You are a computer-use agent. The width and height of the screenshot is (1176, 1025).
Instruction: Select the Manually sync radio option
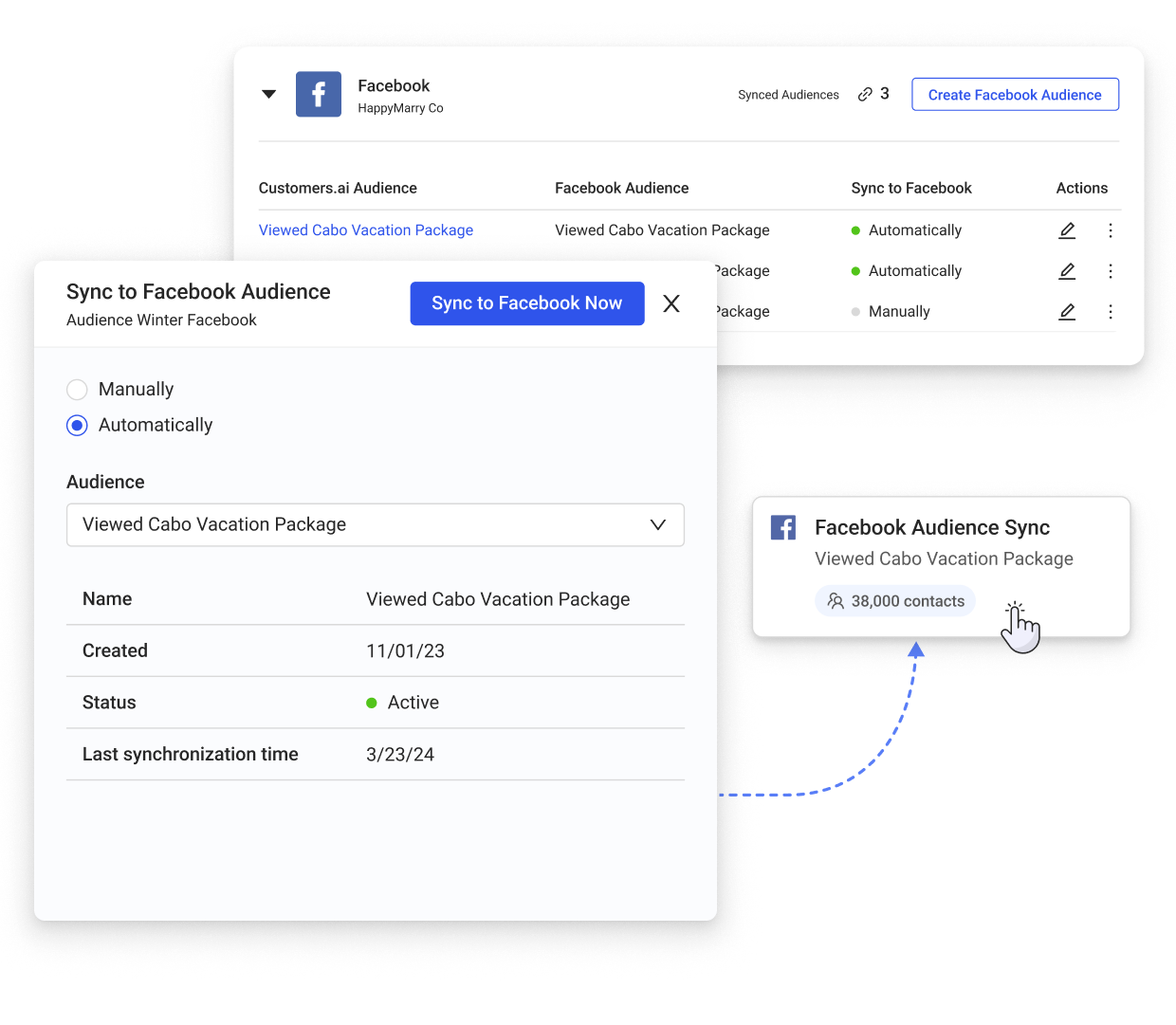point(78,390)
